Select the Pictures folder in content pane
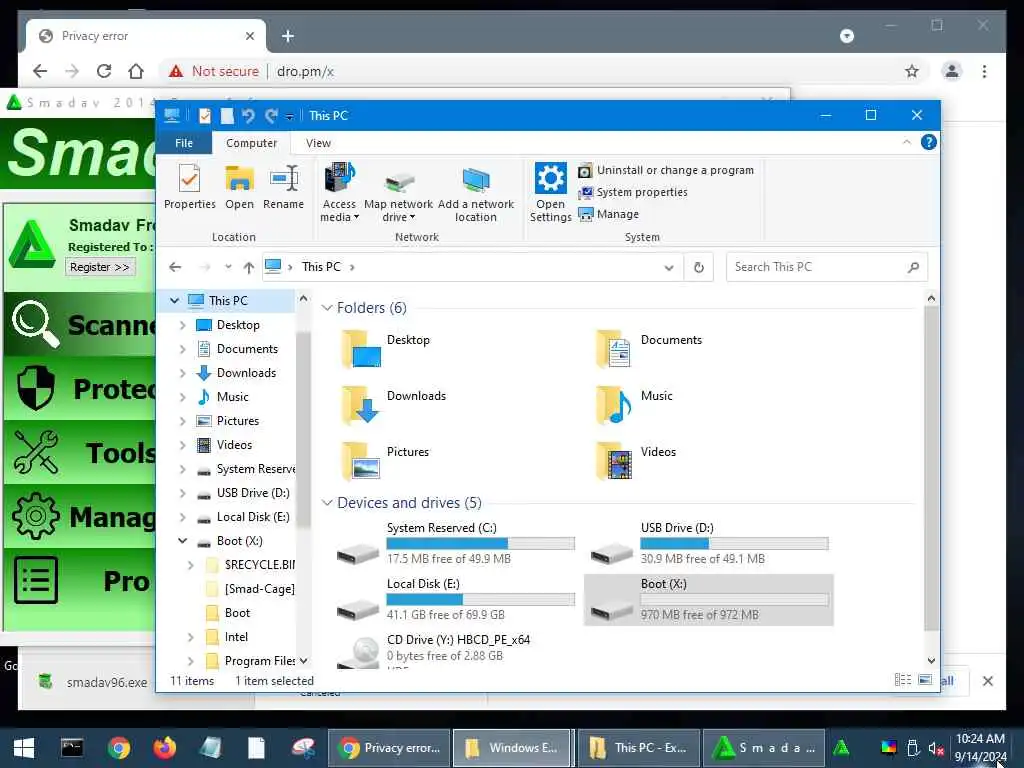Screen dimensions: 1024x768 [384, 460]
